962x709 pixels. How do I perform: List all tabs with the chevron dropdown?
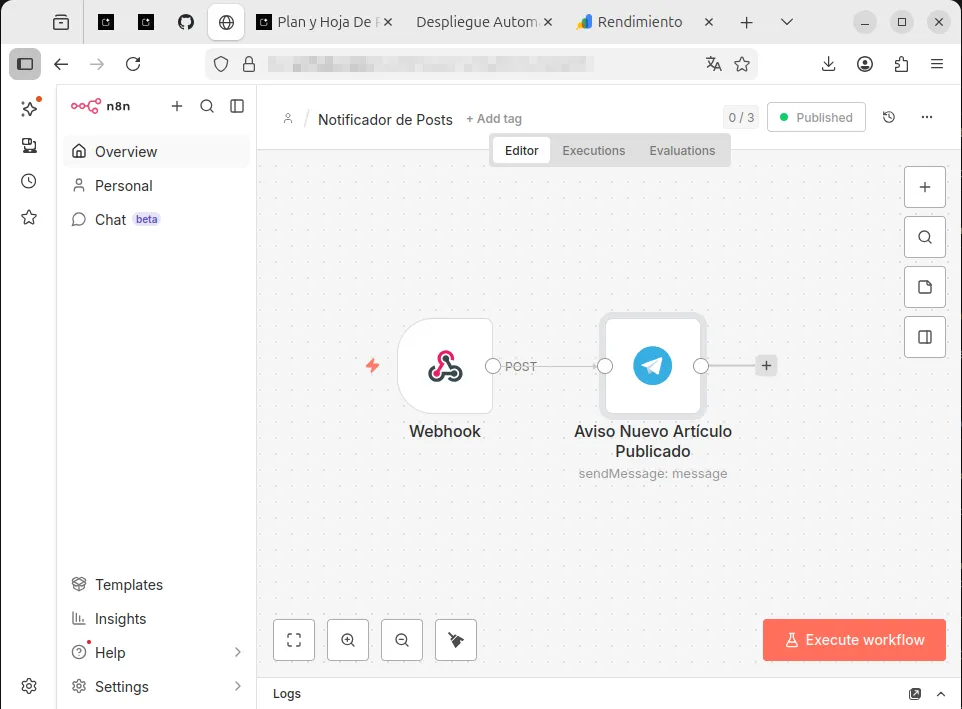[x=787, y=22]
